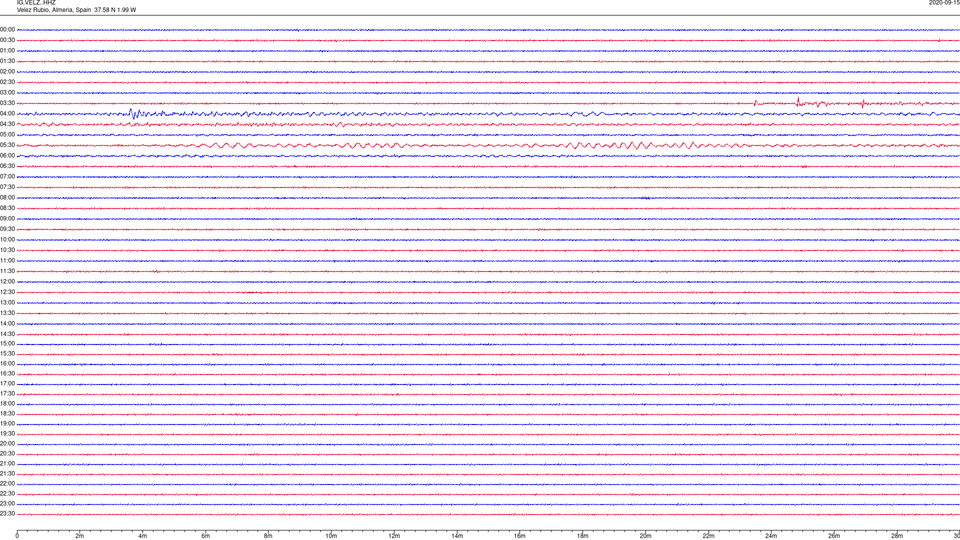Select the 00:30 trace time label
Viewport: 960px width, 540px height.
point(7,40)
